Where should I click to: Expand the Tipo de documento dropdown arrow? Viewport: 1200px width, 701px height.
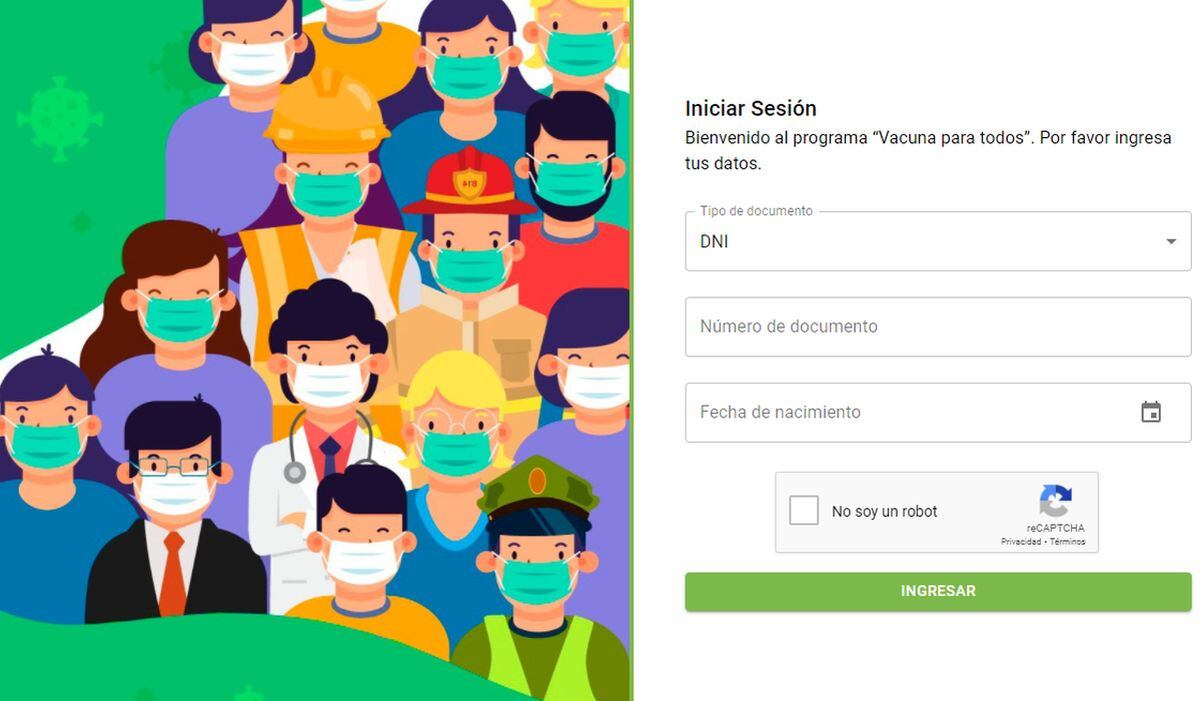[x=1171, y=241]
